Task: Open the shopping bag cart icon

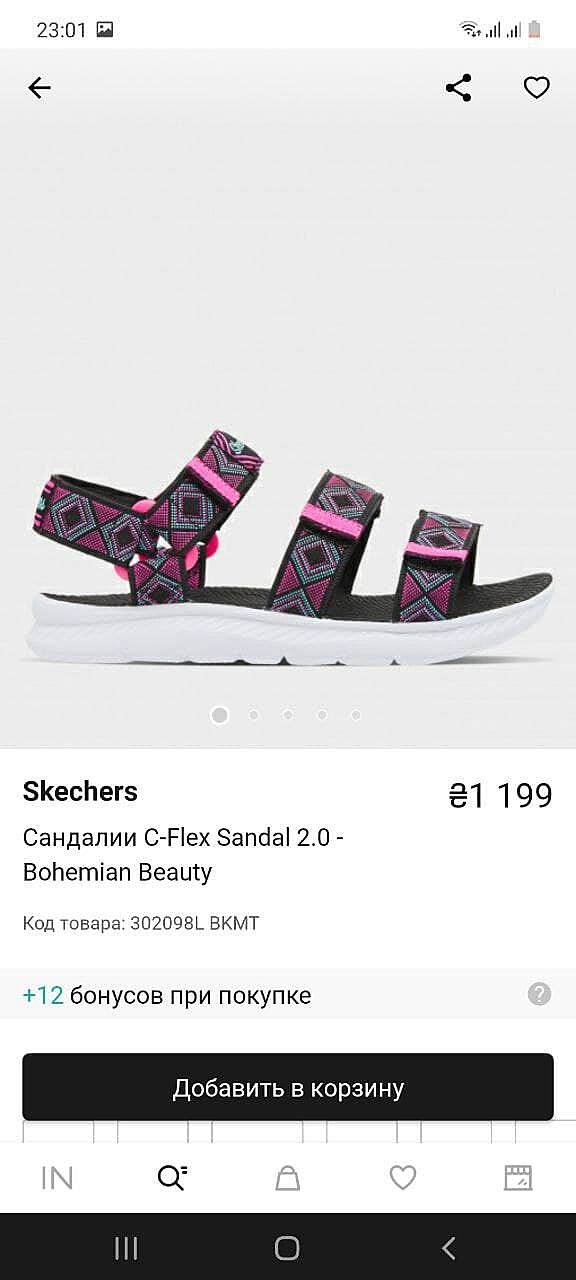Action: [x=288, y=1178]
